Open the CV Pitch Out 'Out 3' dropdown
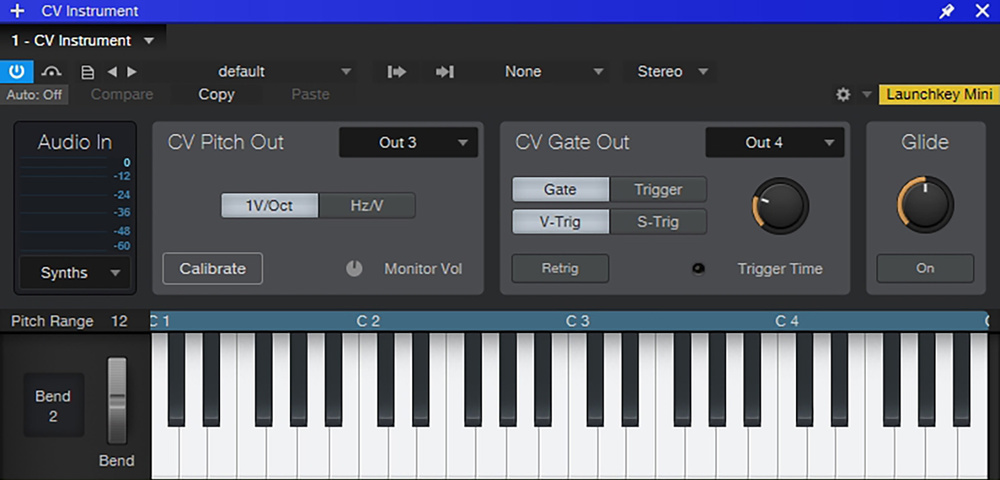Image resolution: width=1000 pixels, height=480 pixels. (x=408, y=142)
